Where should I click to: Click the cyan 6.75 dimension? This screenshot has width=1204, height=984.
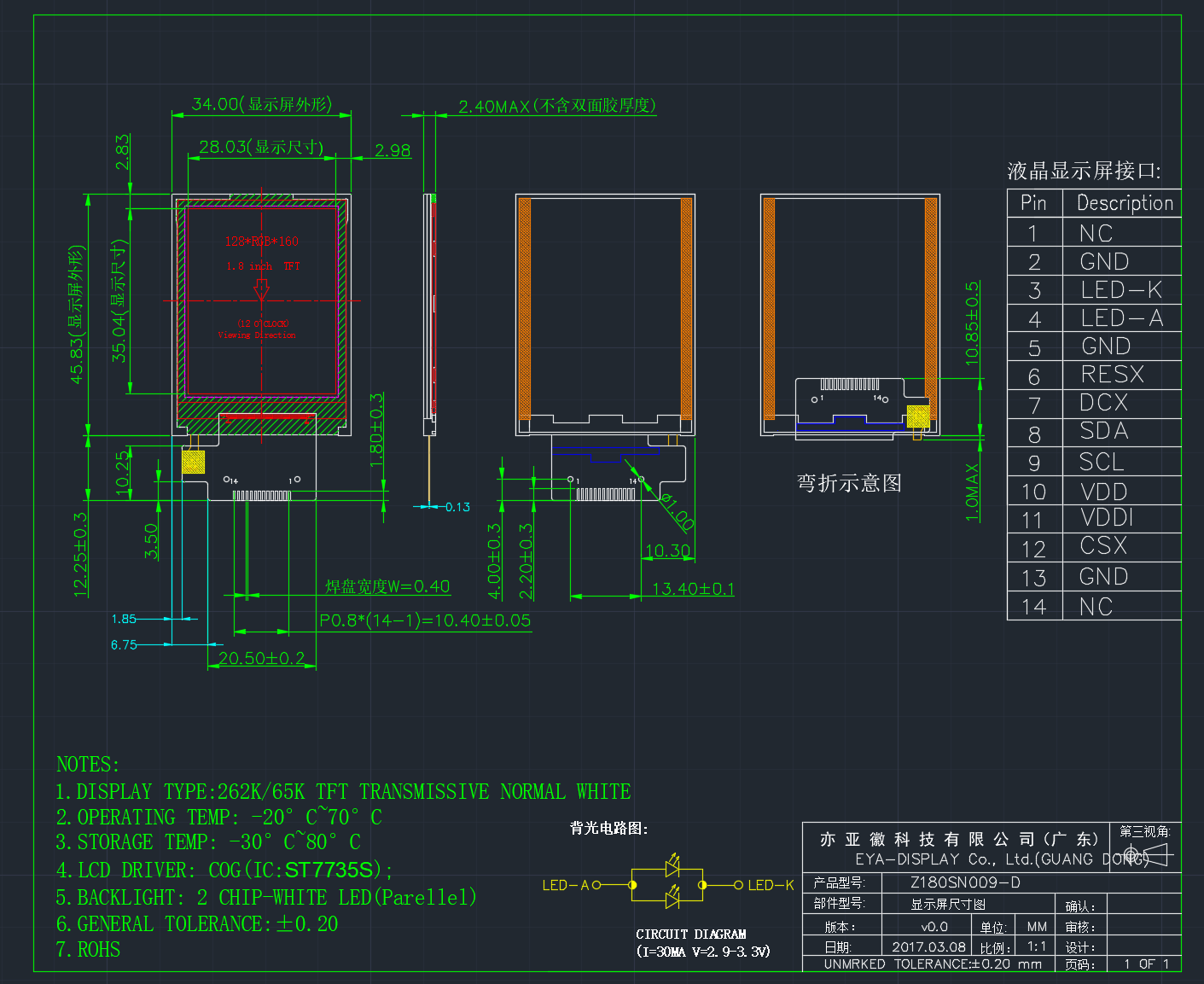pos(124,644)
